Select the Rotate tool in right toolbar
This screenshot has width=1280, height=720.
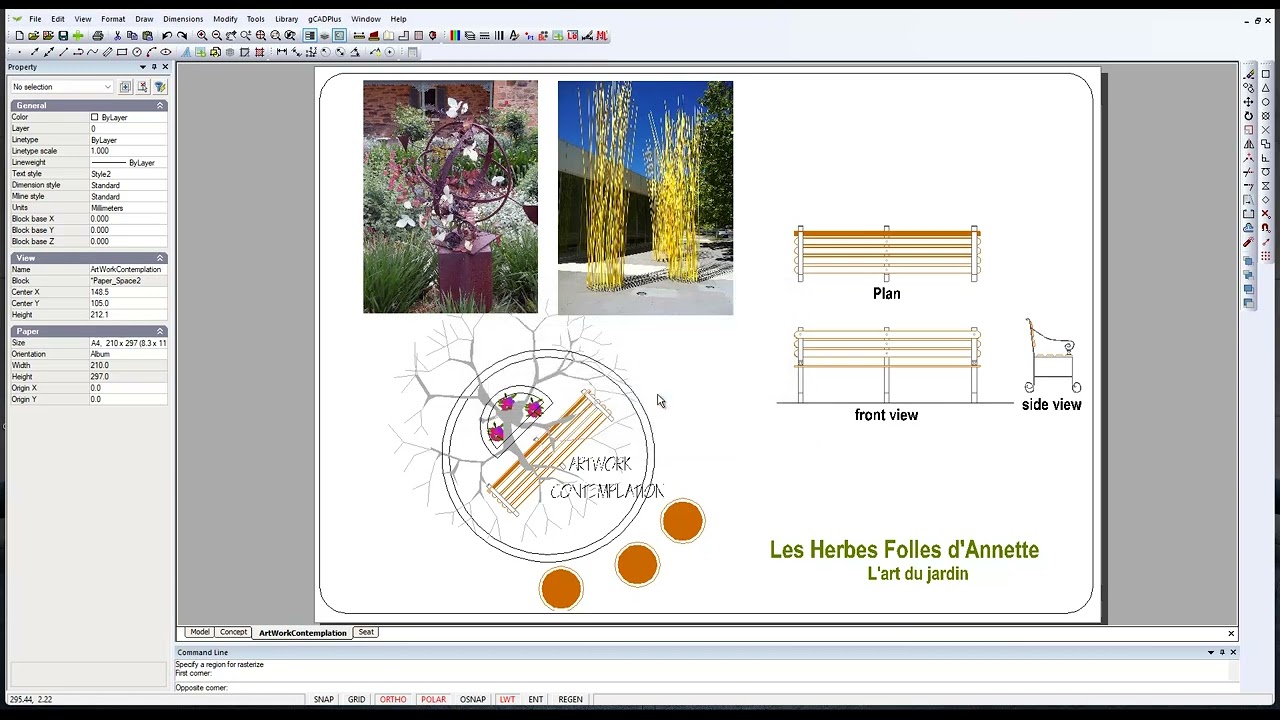pos(1248,116)
